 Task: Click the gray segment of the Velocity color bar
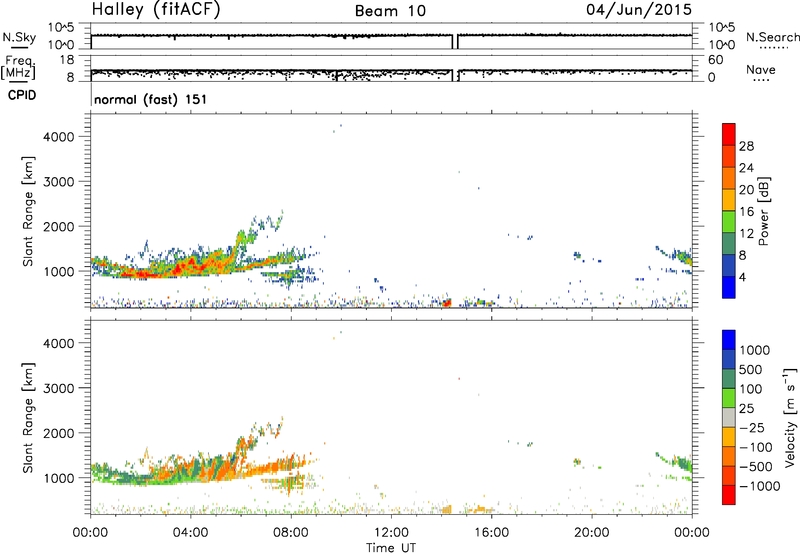pos(729,418)
